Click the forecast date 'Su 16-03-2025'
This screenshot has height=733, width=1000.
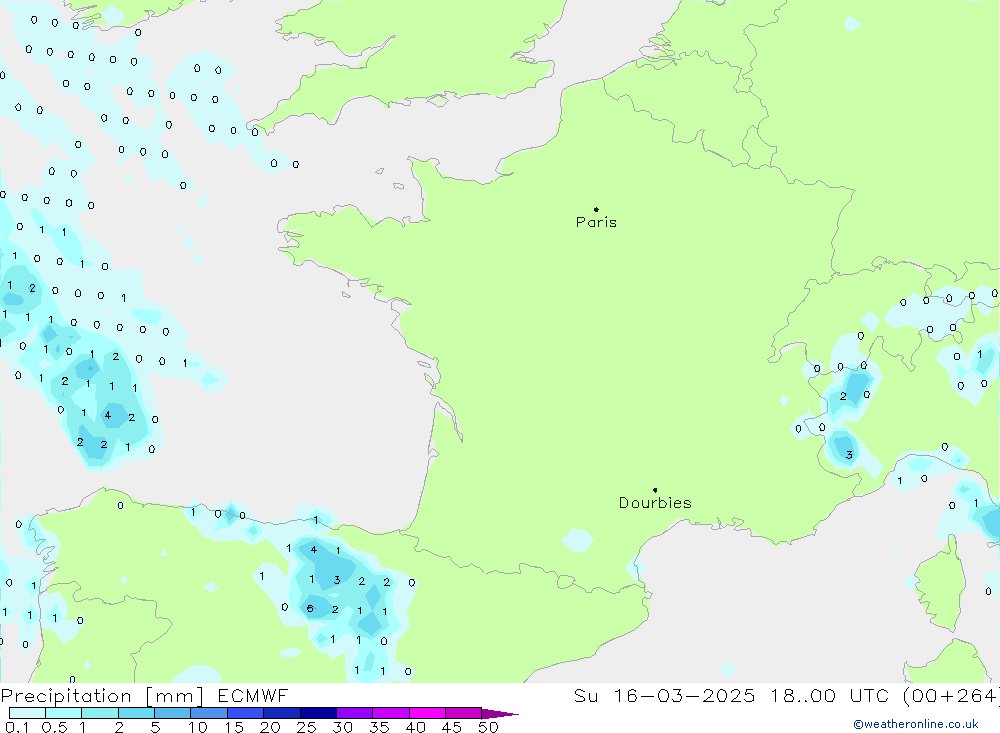point(664,696)
